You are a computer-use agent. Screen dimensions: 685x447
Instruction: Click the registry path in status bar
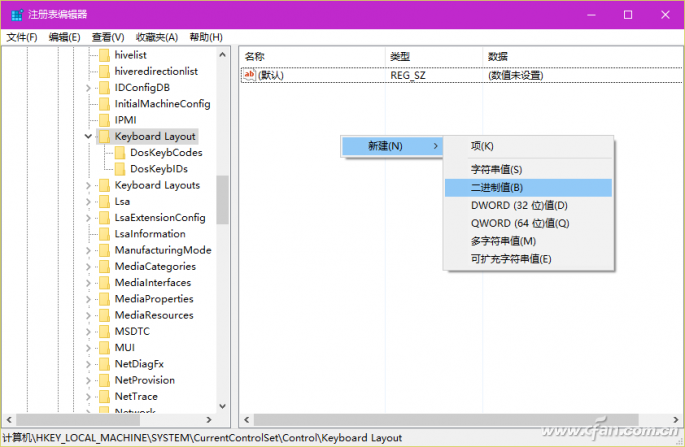202,438
